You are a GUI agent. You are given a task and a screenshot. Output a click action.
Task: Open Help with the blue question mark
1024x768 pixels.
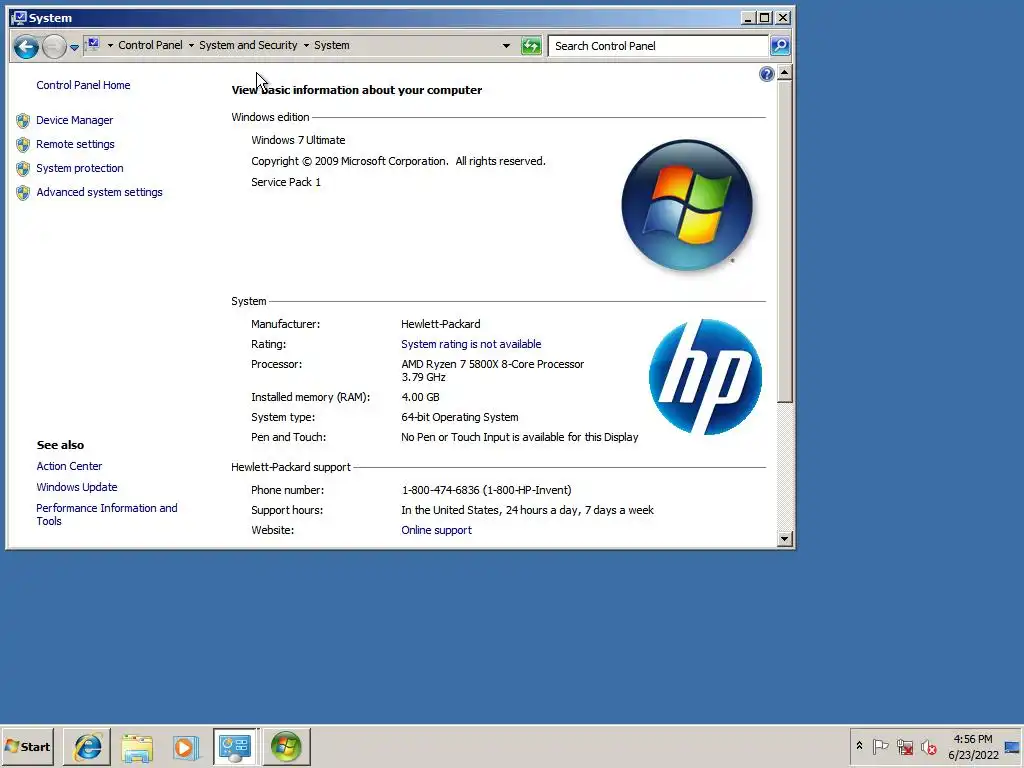pos(766,74)
